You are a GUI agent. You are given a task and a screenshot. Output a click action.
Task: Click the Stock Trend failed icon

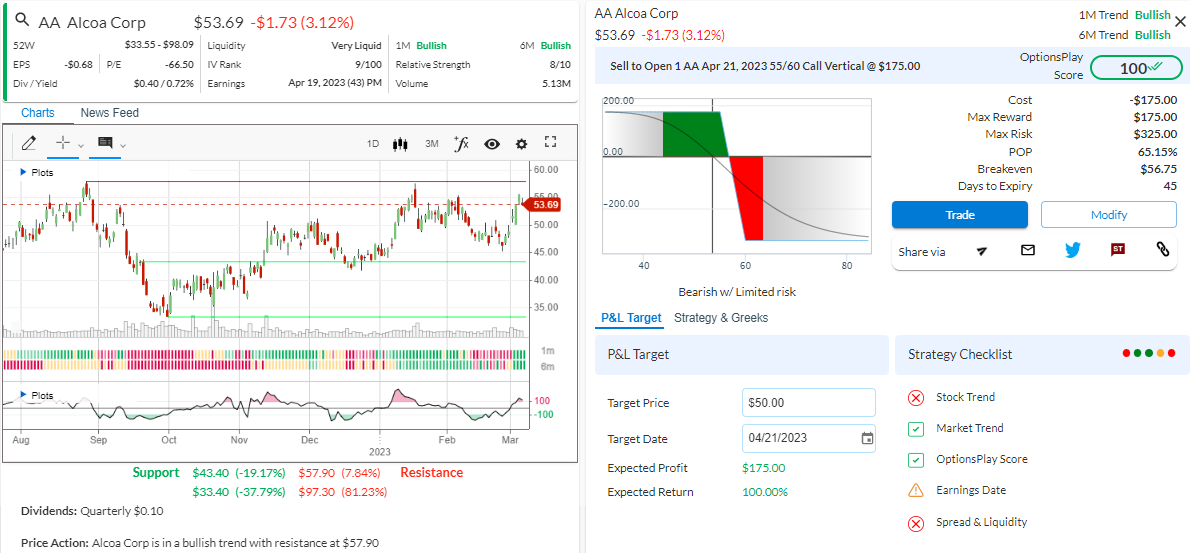(x=916, y=397)
